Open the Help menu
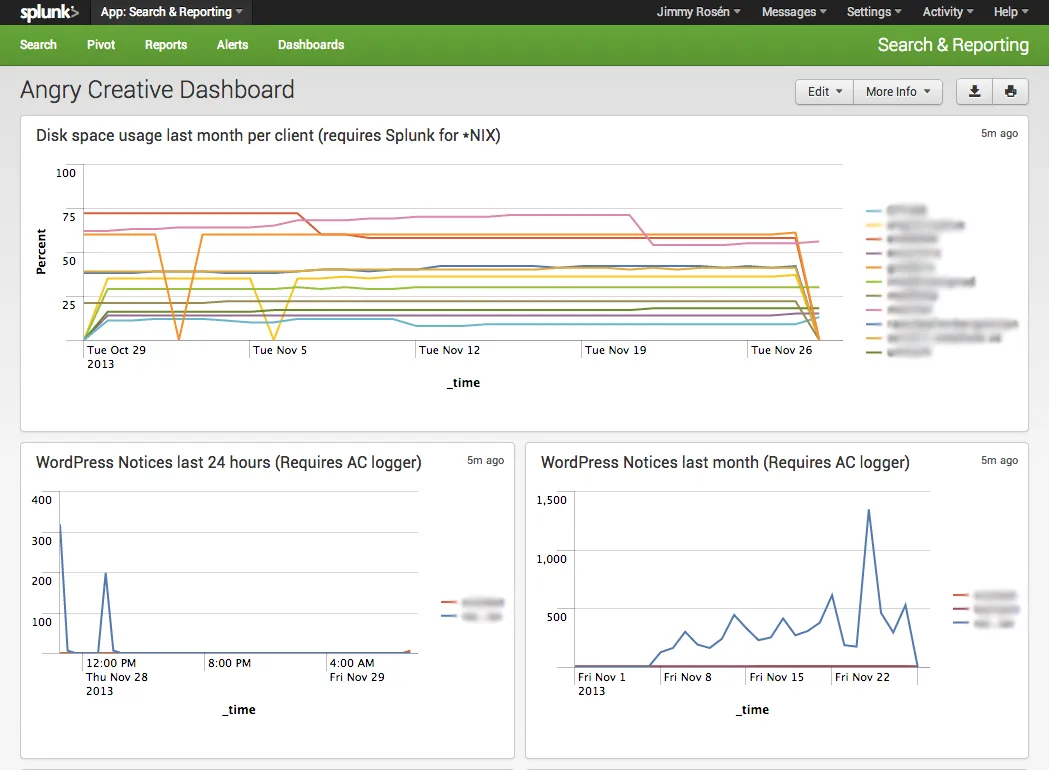The height and width of the screenshot is (770, 1049). coord(1009,11)
